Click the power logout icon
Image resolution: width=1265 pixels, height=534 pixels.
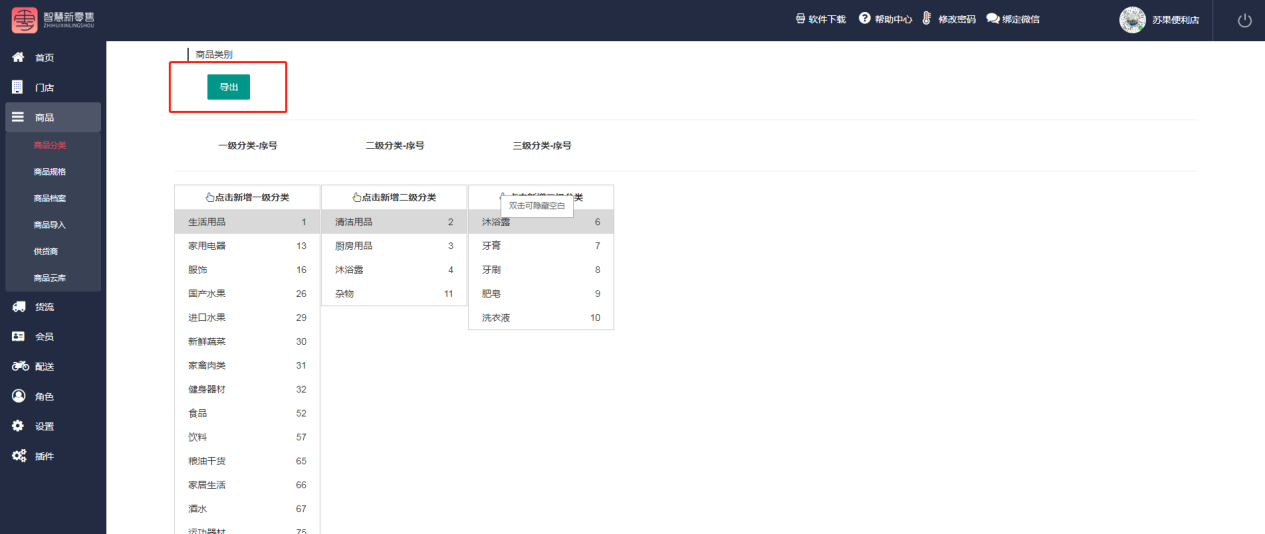pos(1244,21)
